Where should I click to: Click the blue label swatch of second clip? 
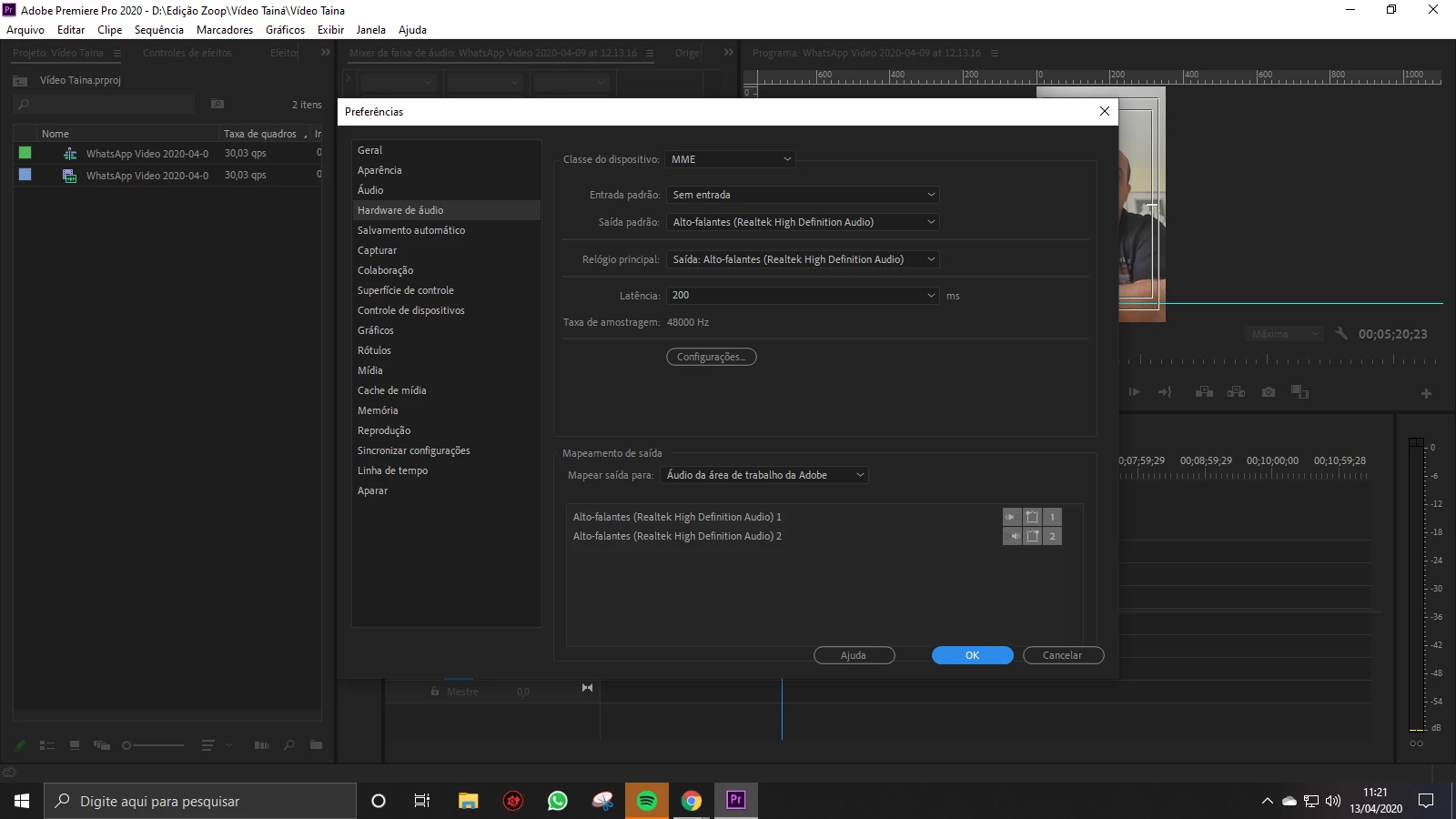click(25, 175)
